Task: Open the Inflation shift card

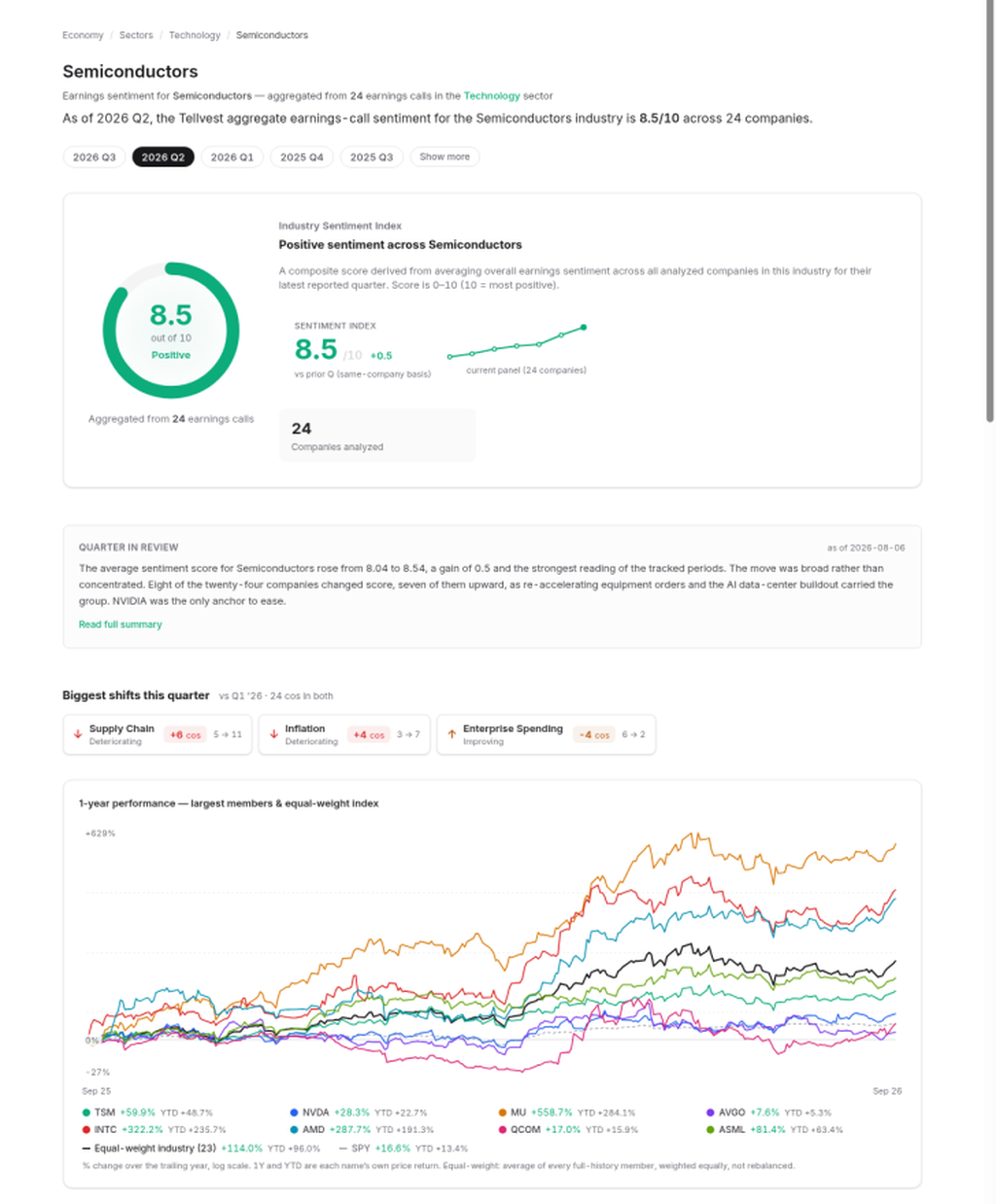Action: 344,734
